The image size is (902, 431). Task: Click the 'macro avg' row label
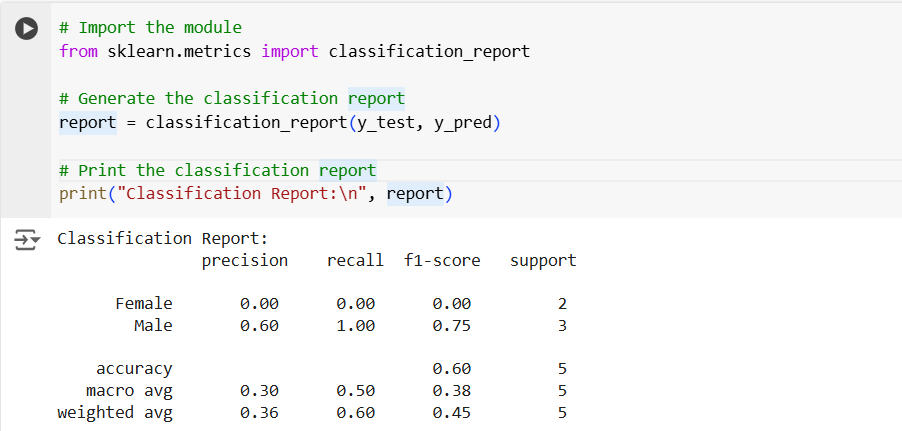click(x=129, y=390)
